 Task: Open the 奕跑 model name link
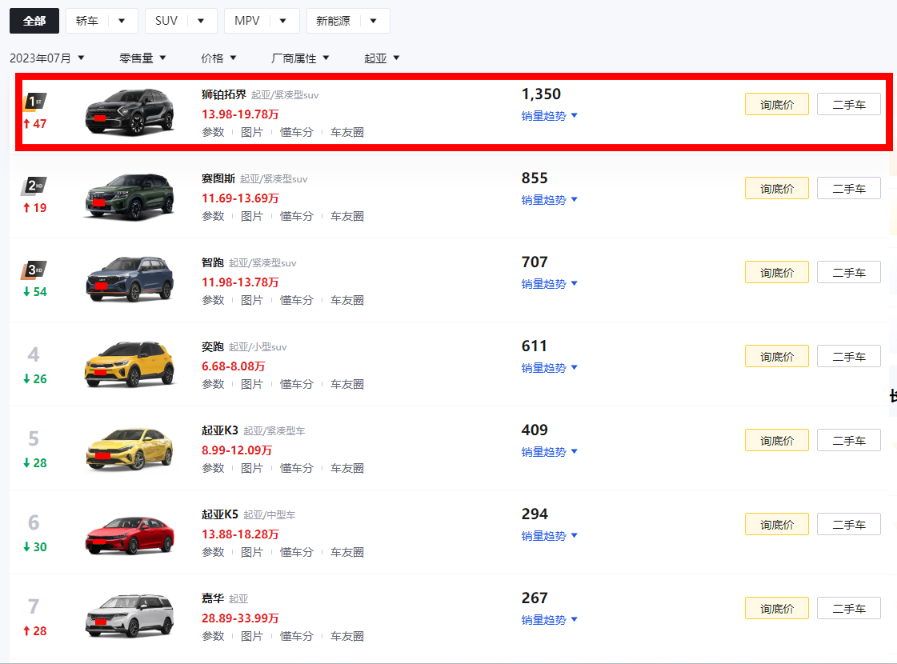click(212, 347)
